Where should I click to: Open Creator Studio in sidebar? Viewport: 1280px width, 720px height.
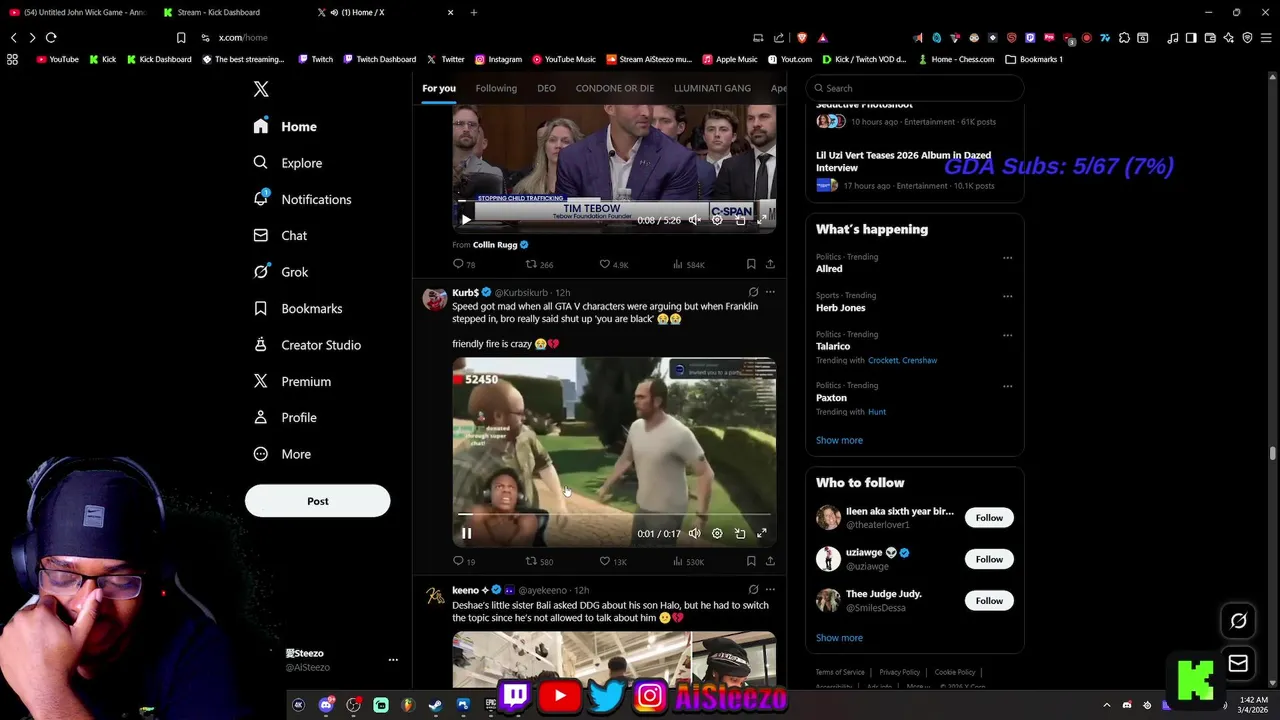tap(307, 345)
